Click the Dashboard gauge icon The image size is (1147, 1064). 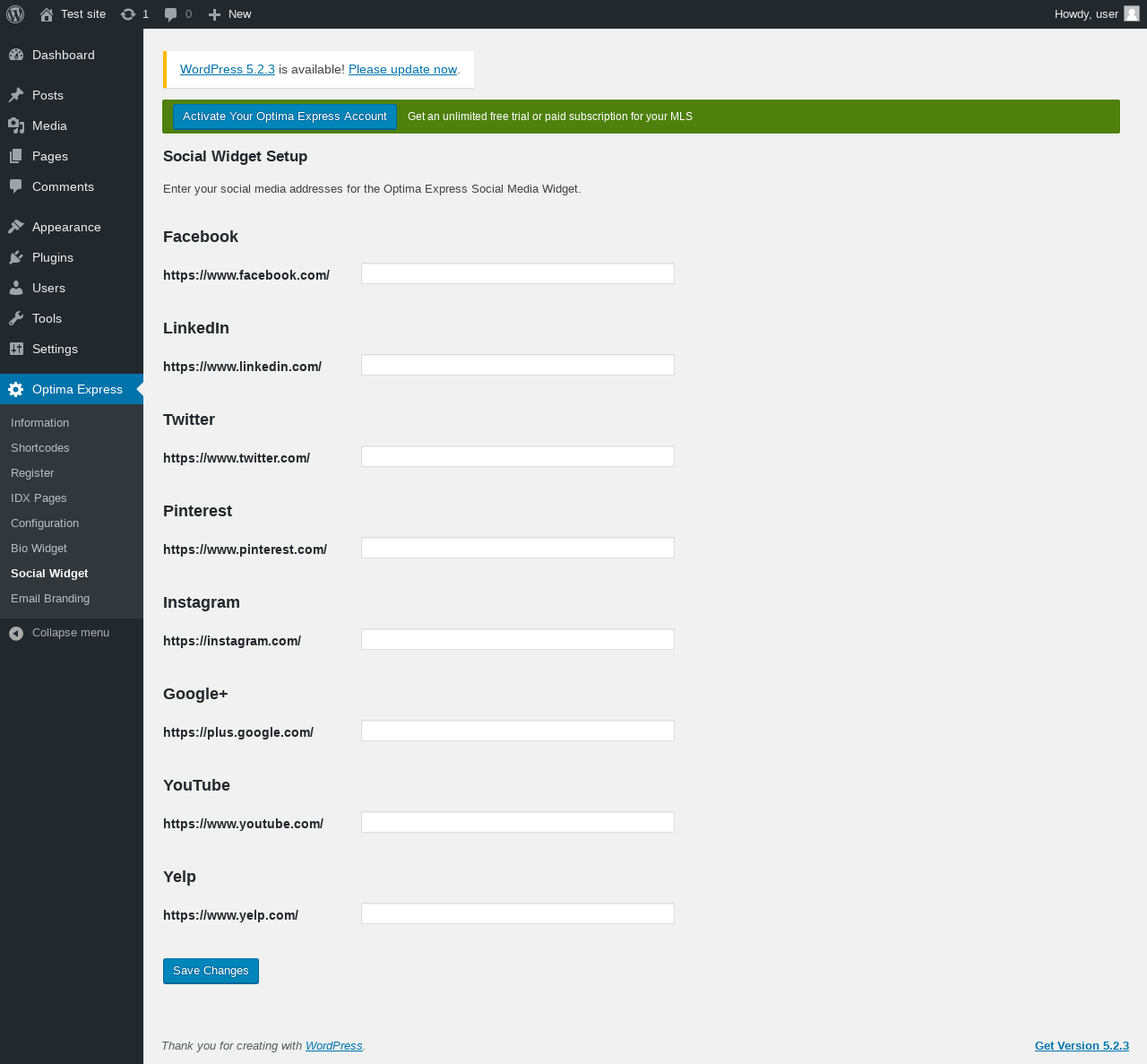(x=16, y=55)
